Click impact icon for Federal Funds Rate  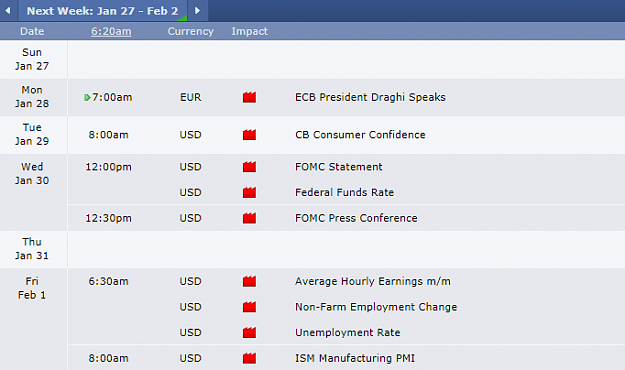tap(250, 193)
